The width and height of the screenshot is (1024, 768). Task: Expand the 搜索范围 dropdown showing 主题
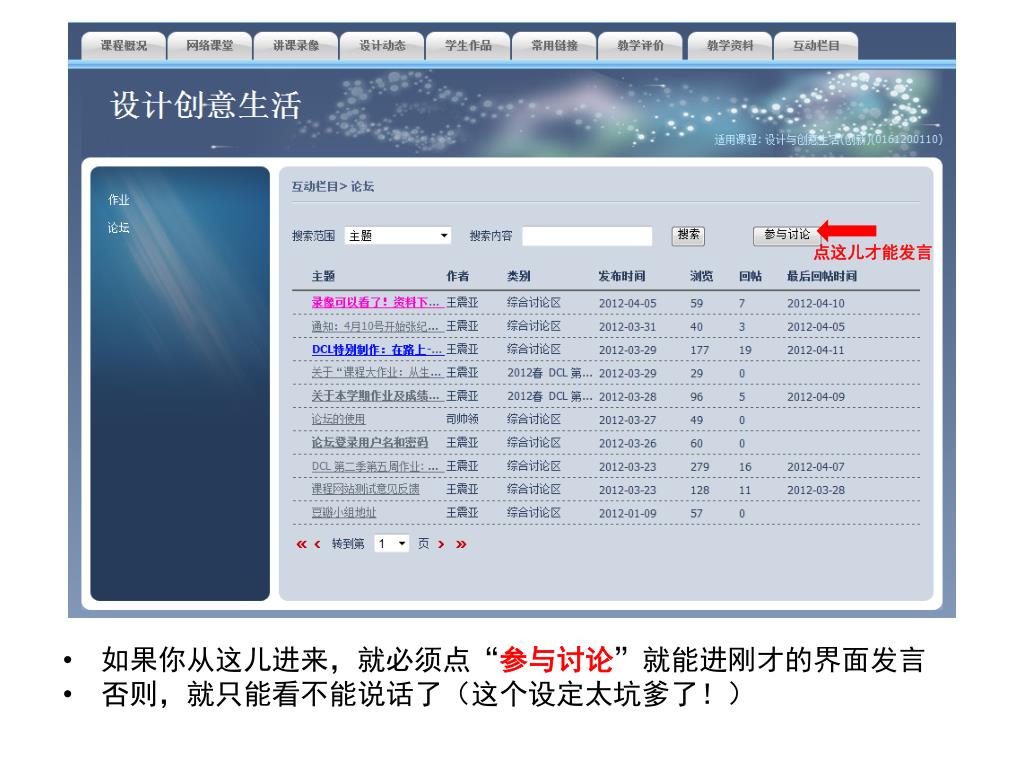point(398,236)
